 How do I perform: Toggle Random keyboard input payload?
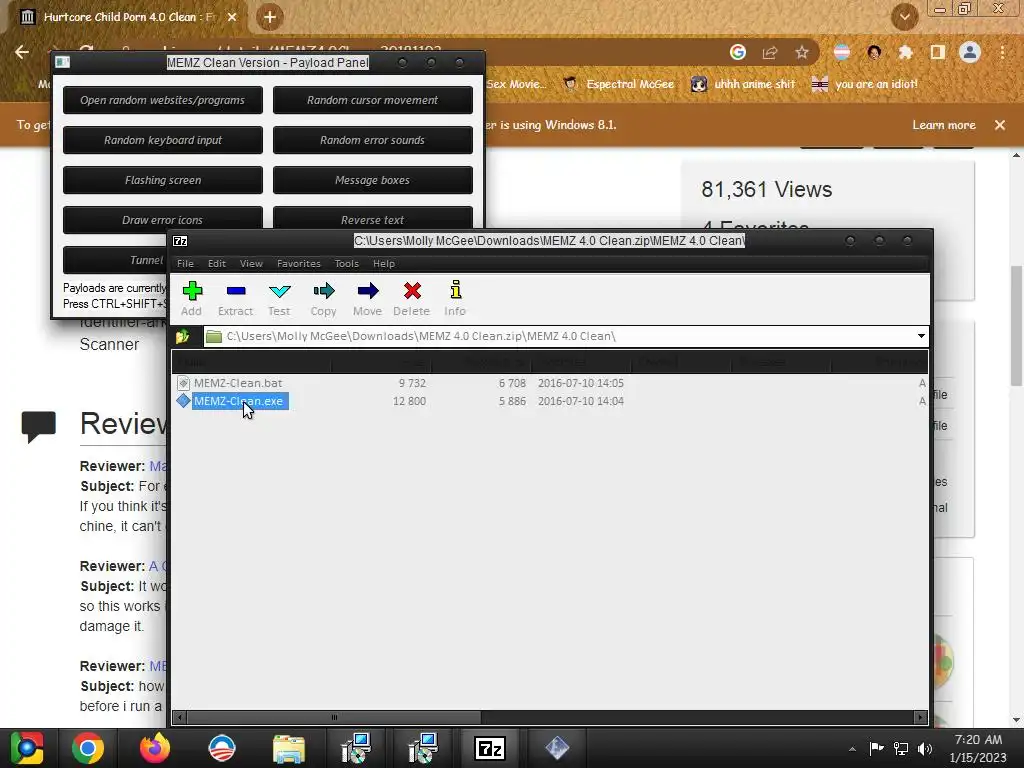point(163,140)
